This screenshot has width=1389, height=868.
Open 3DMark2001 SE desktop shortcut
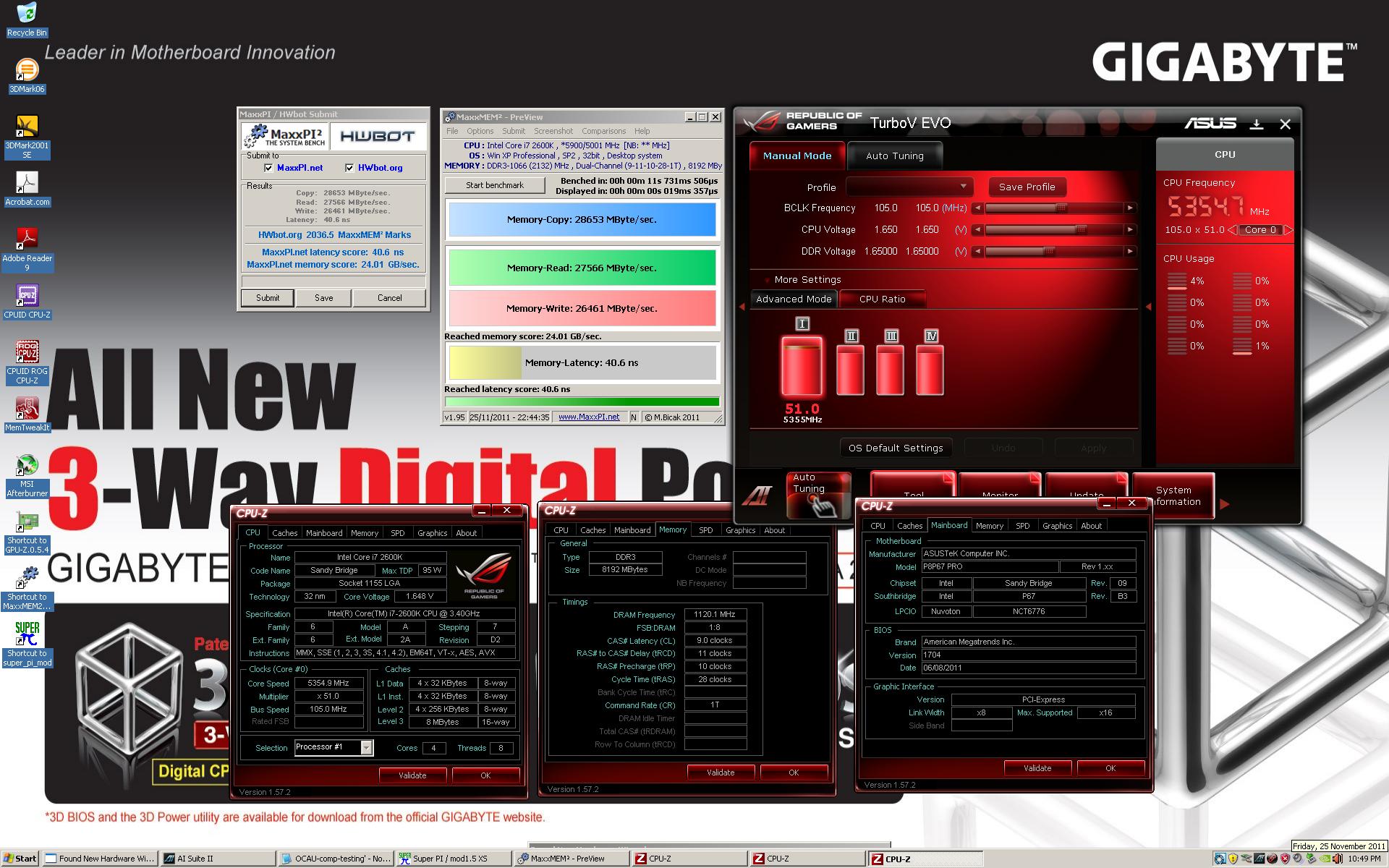27,137
